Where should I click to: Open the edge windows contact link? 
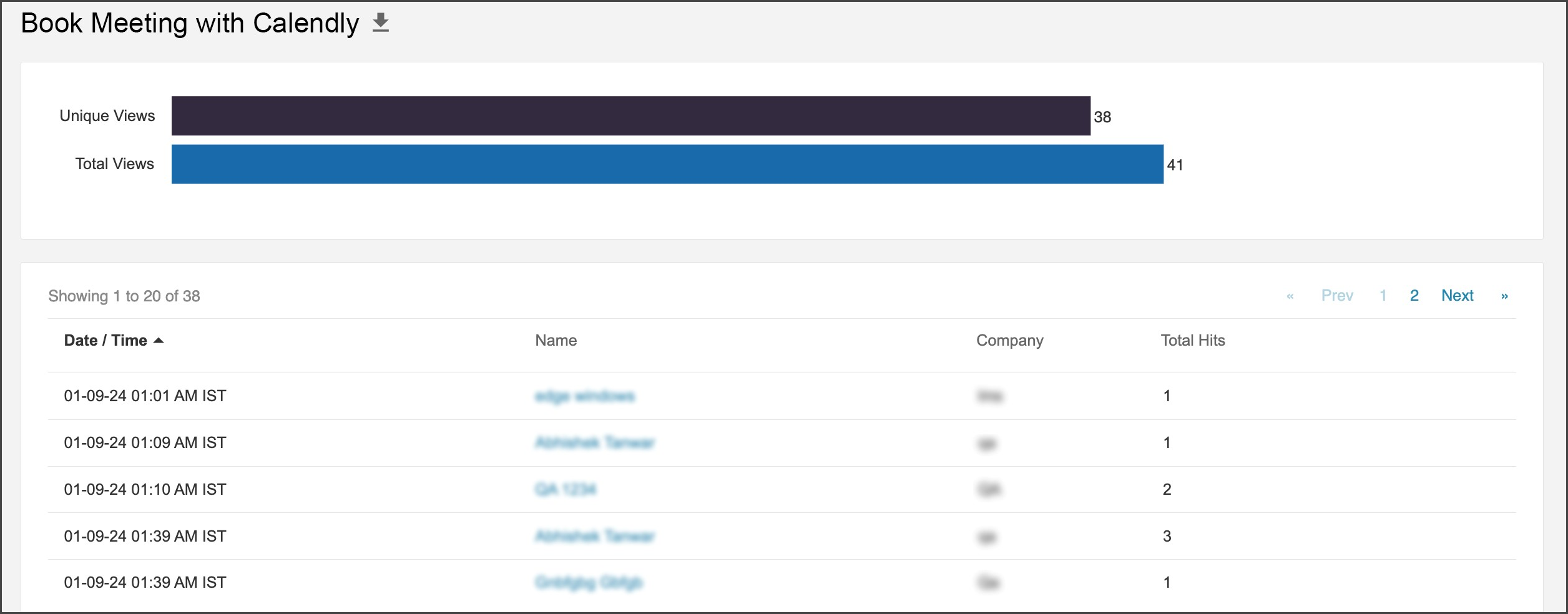pos(586,396)
